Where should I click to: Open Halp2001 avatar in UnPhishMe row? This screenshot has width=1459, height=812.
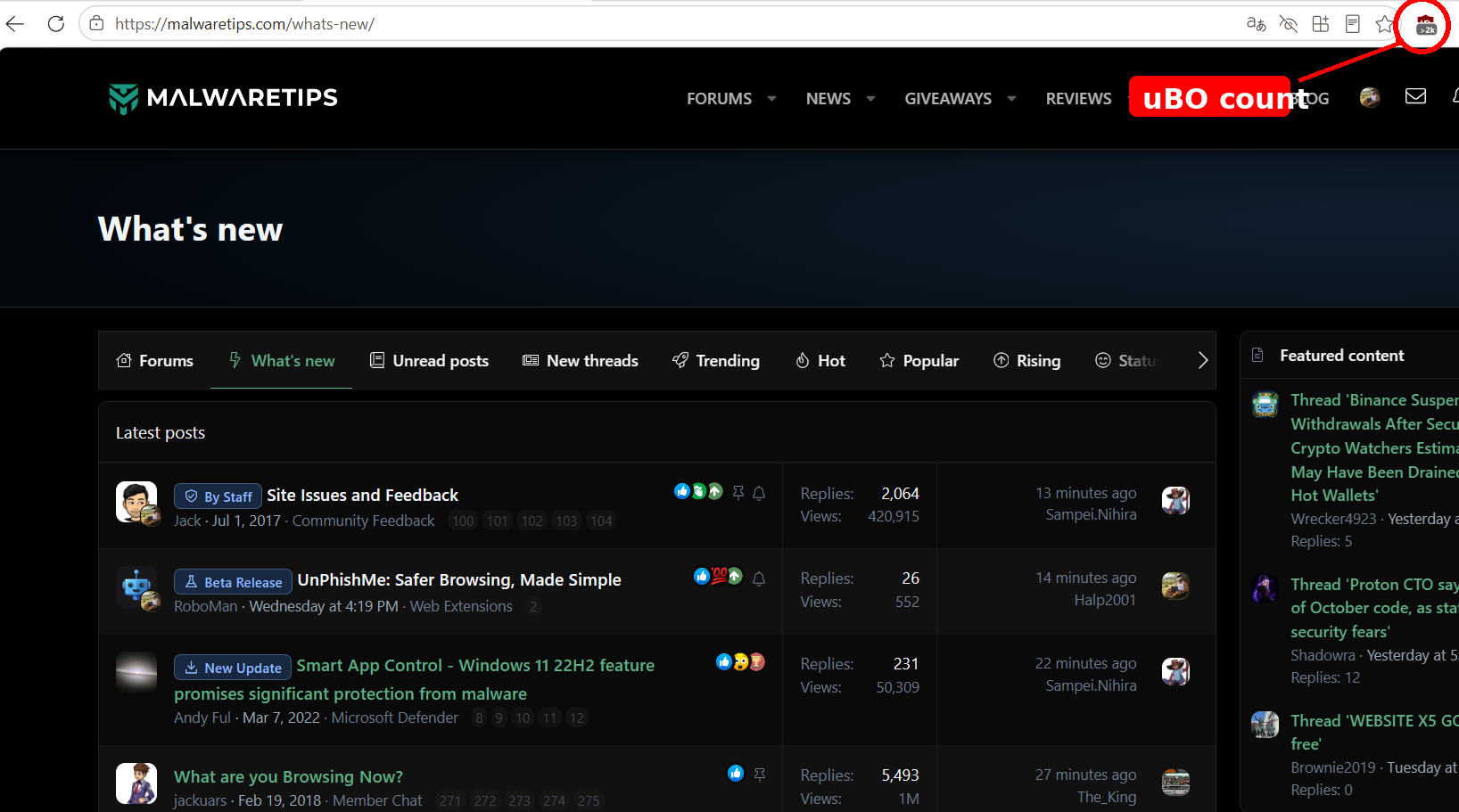point(1175,586)
